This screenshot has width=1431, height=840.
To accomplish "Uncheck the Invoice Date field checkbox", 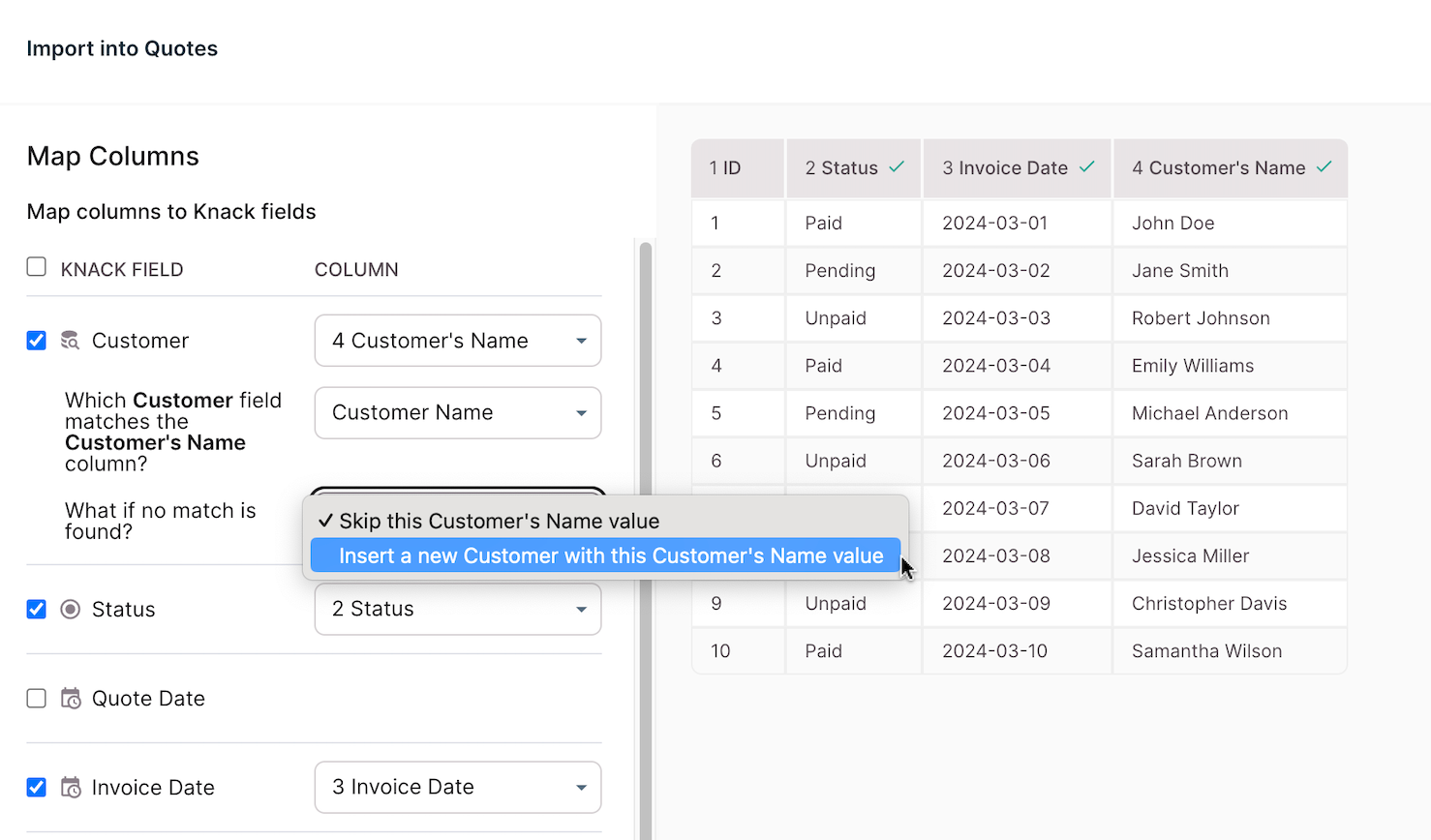I will point(37,788).
